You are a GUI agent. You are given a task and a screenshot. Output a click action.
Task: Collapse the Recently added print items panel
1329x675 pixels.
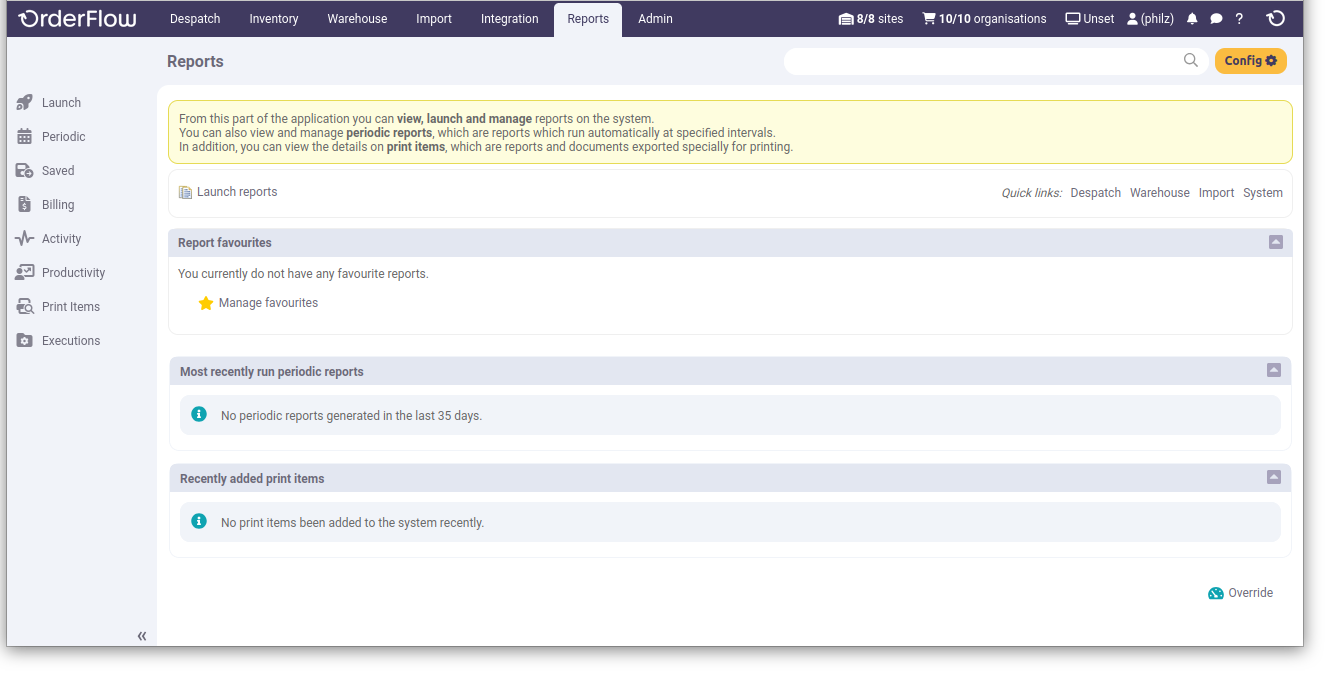pos(1274,477)
